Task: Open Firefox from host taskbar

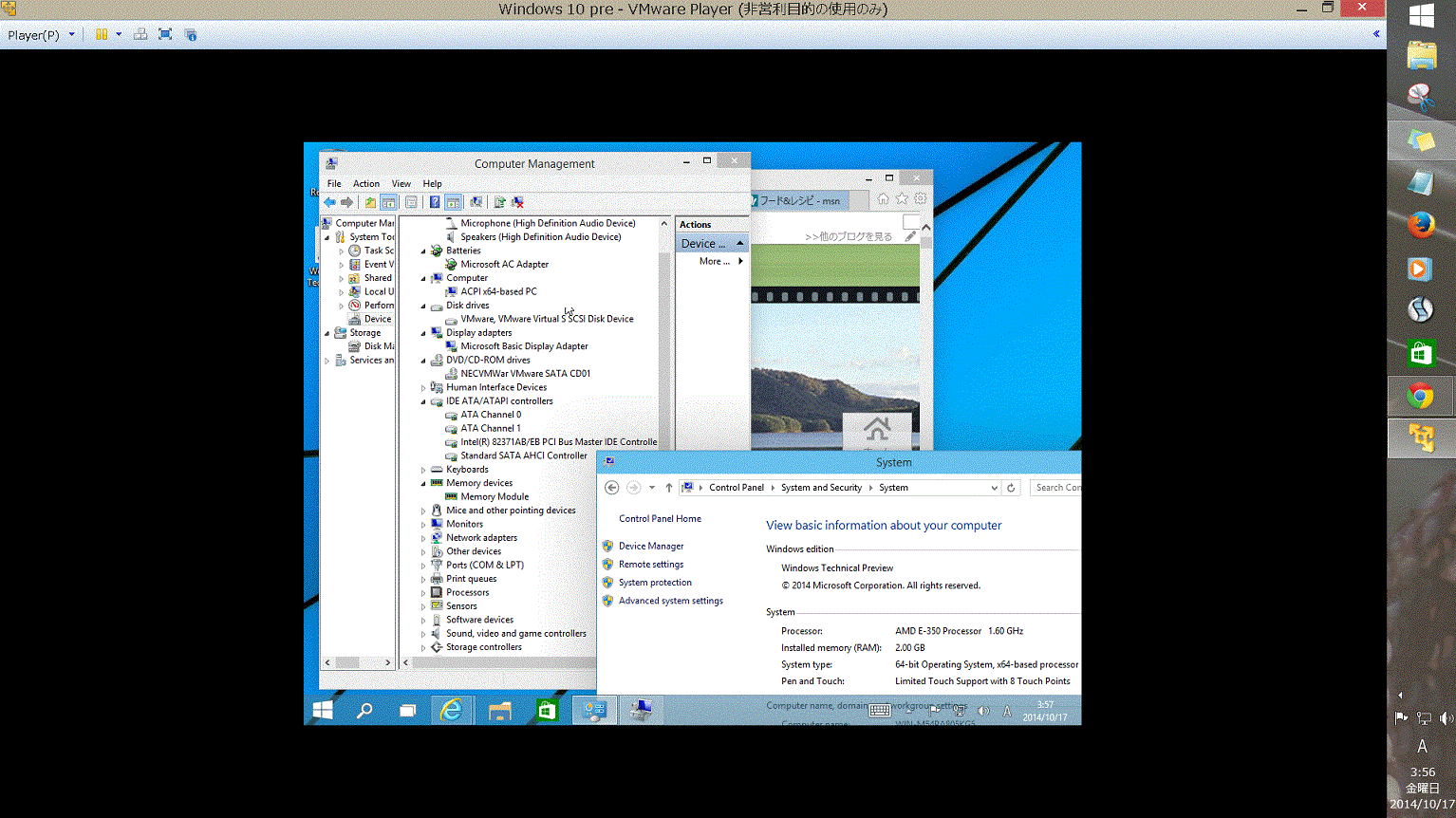Action: click(x=1421, y=225)
